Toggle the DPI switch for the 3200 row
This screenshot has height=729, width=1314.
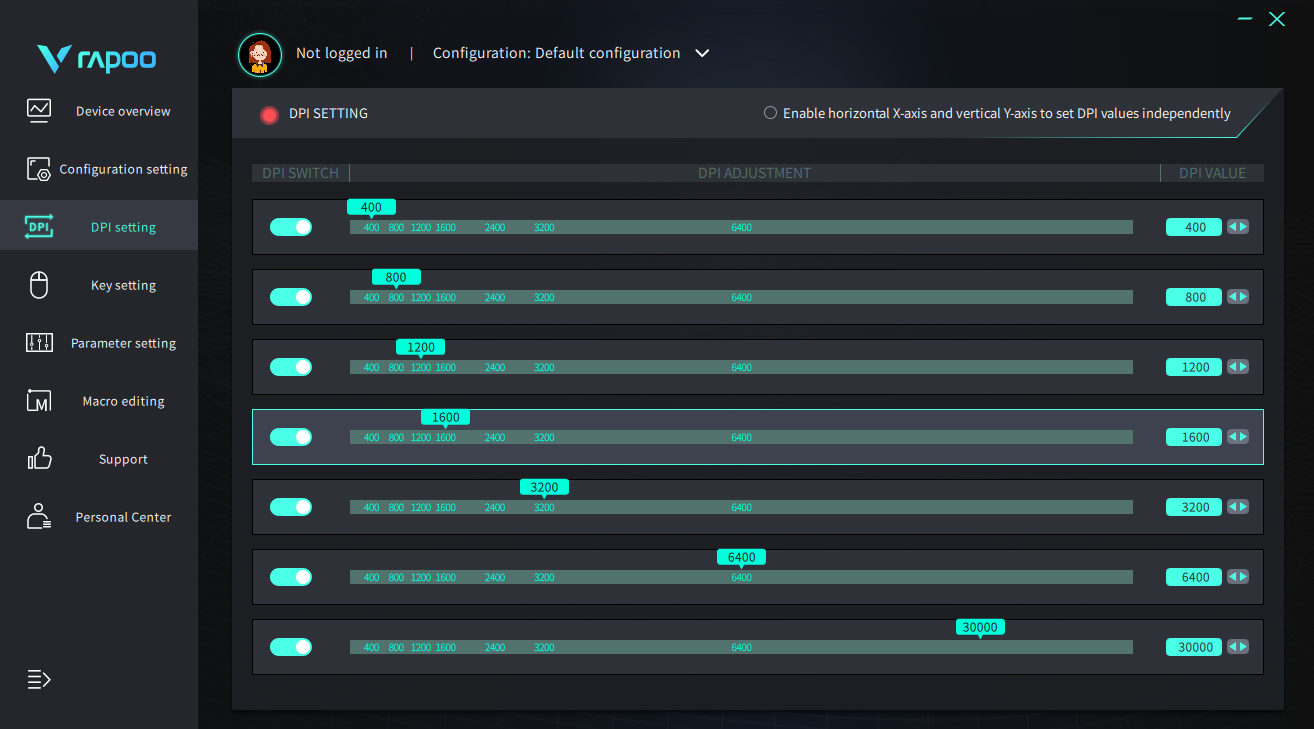[x=291, y=507]
